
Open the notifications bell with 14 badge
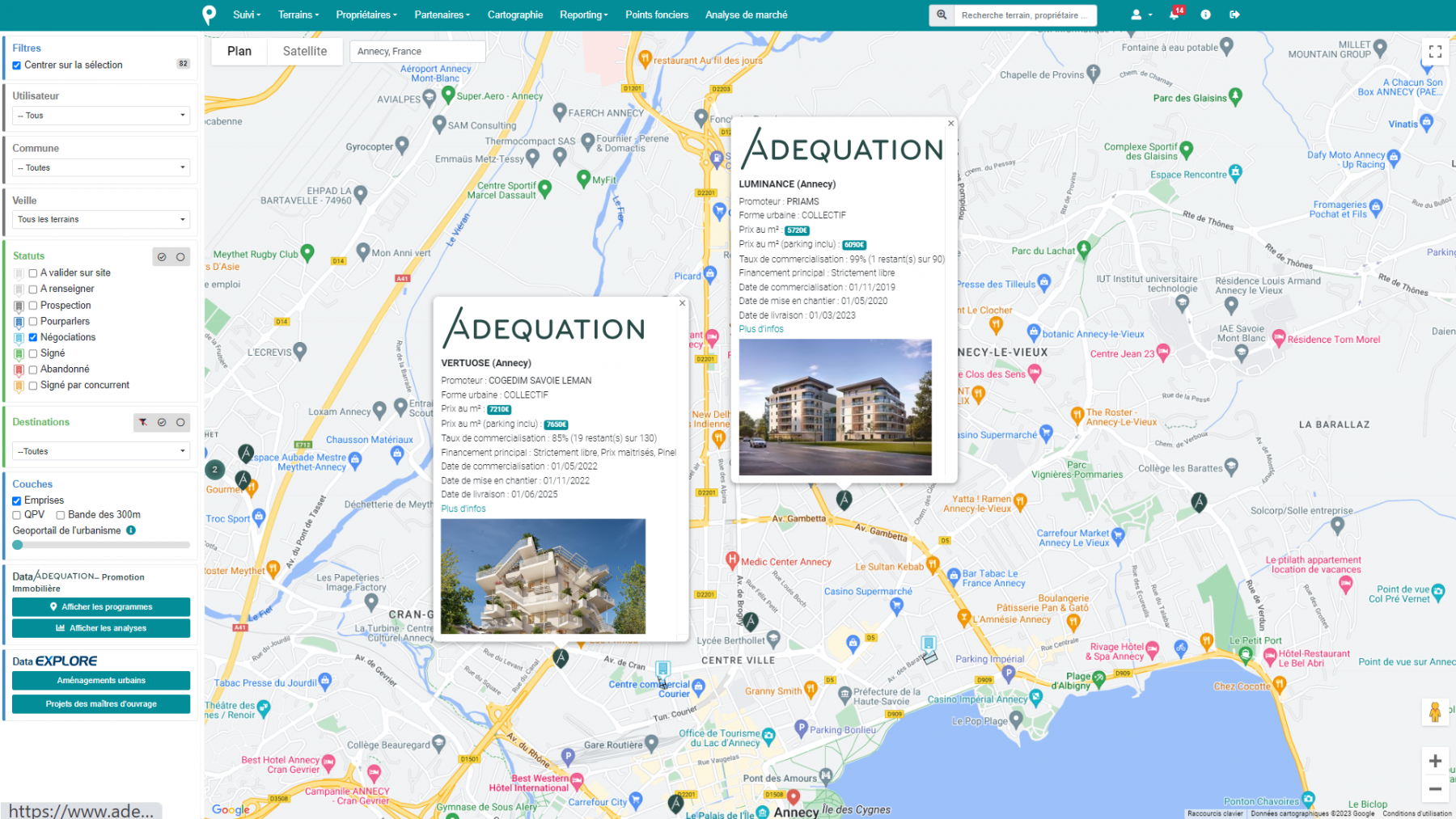pyautogui.click(x=1175, y=15)
